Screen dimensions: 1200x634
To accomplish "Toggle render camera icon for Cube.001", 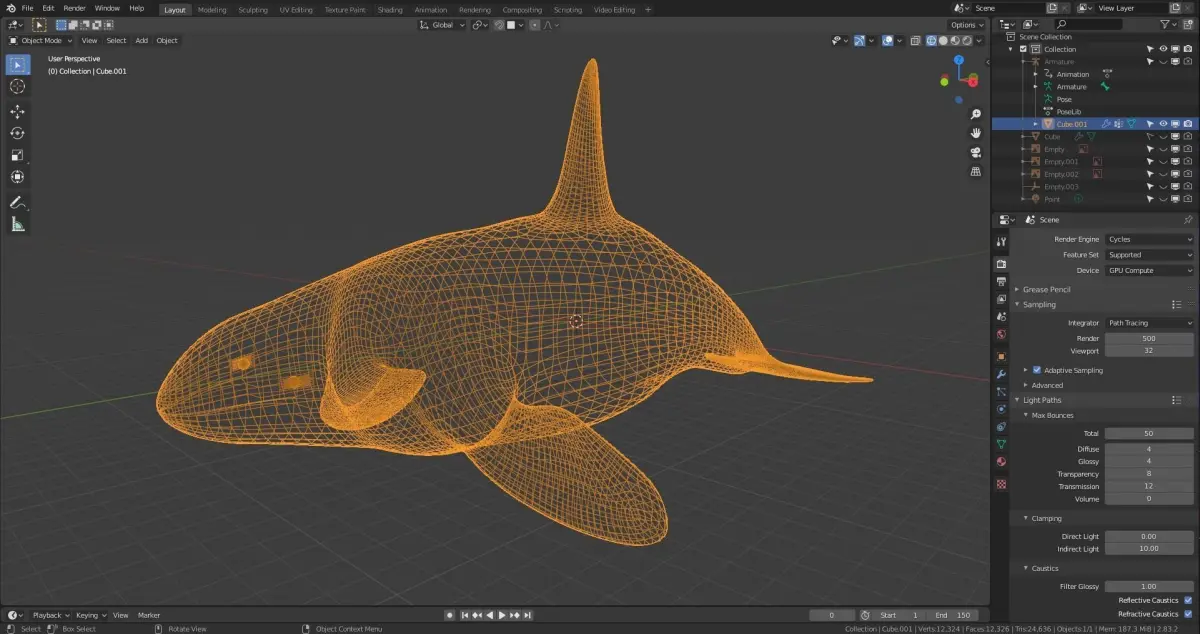I will tap(1187, 124).
